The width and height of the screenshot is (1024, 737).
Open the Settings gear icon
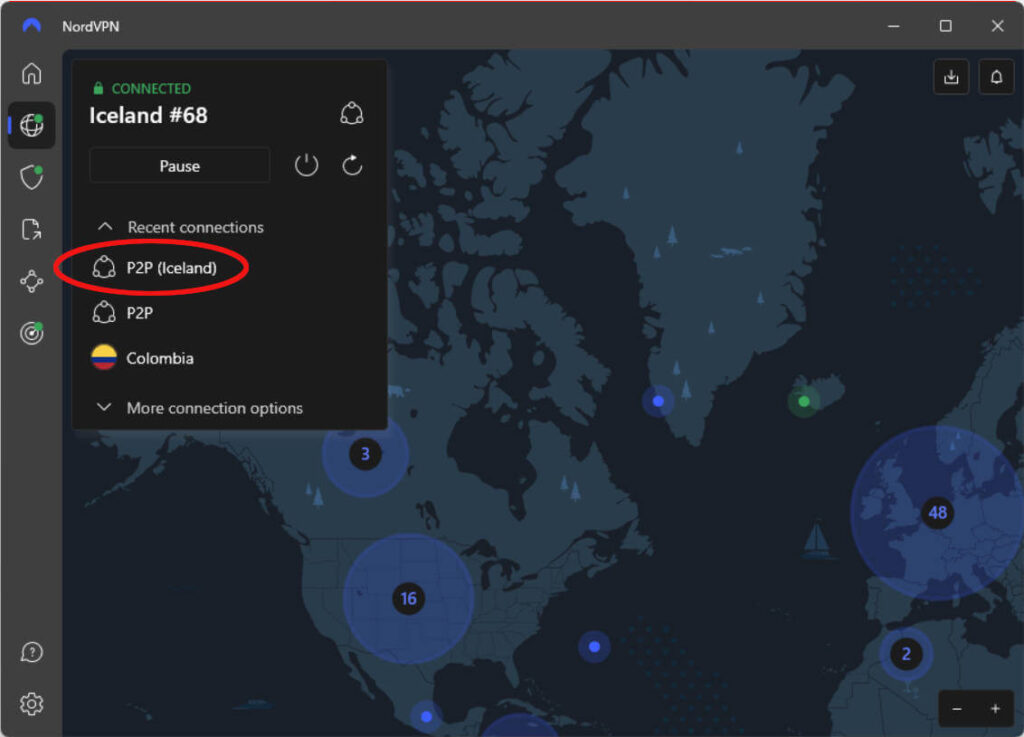[x=31, y=704]
